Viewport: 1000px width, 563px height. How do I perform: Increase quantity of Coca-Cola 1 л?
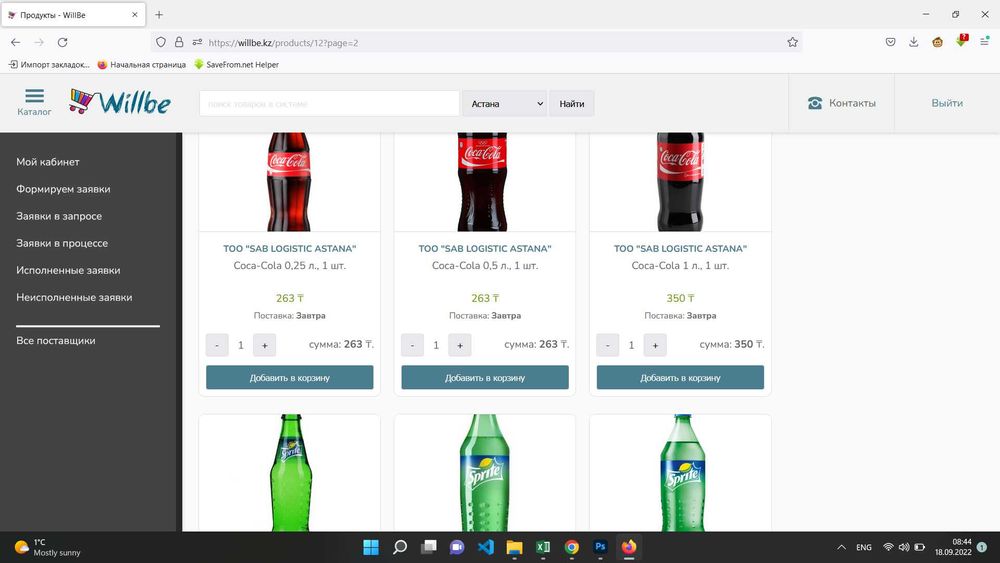[655, 345]
